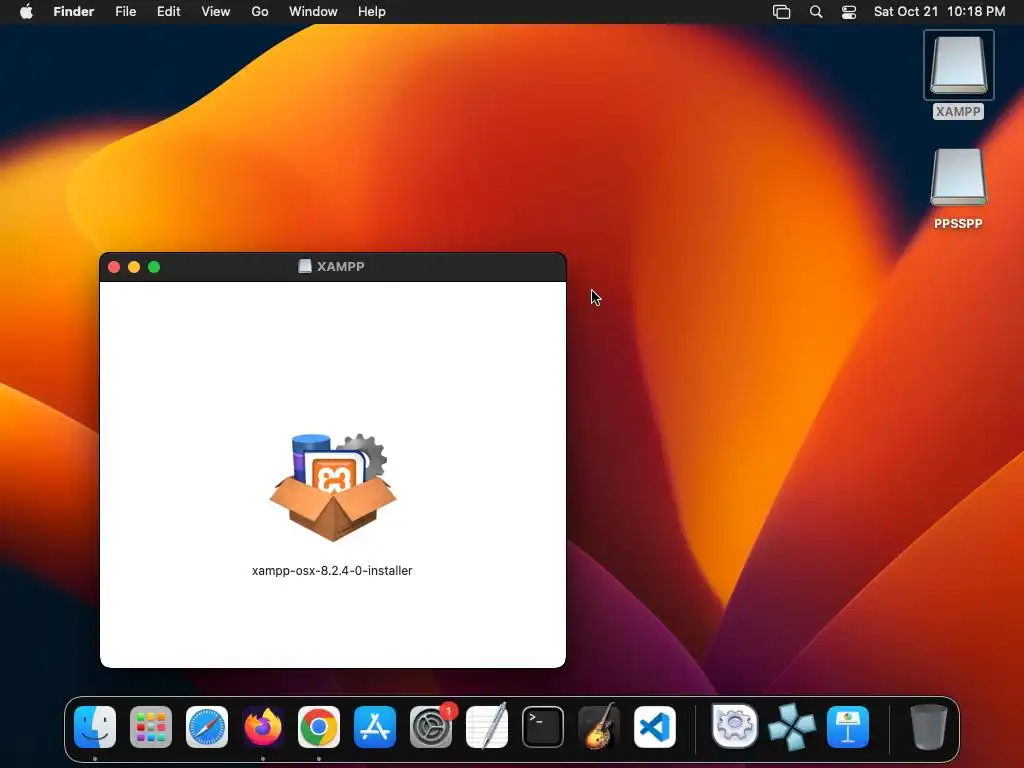Open the File menu
Viewport: 1024px width, 768px height.
(125, 12)
